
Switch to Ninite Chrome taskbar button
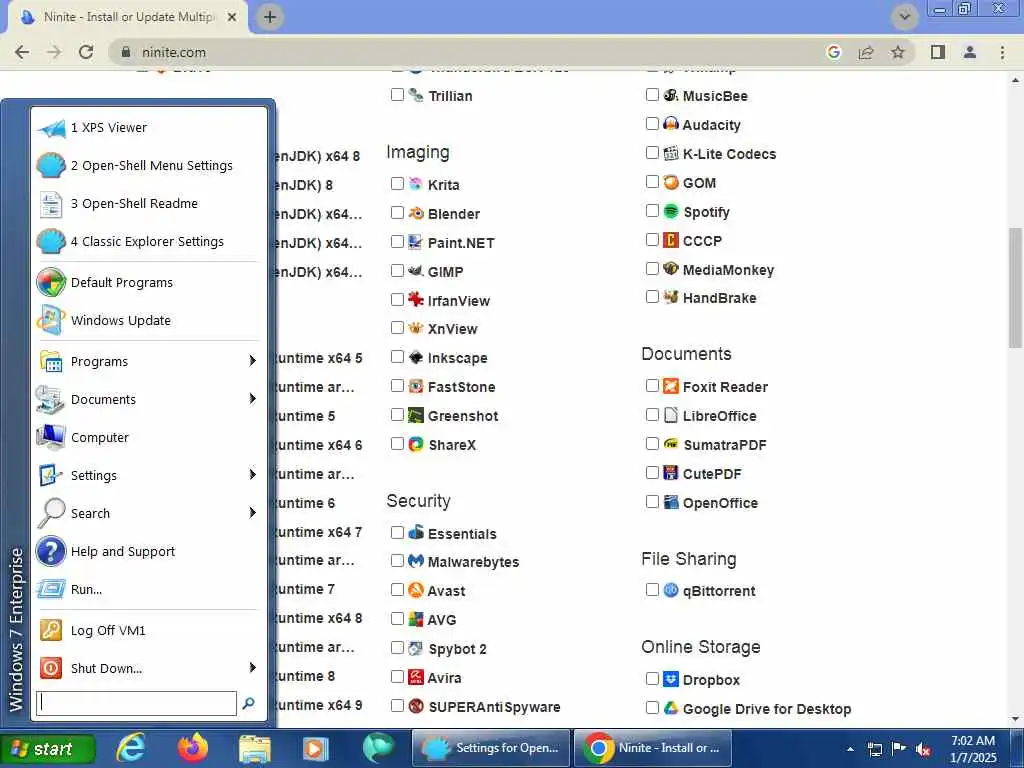coord(652,748)
